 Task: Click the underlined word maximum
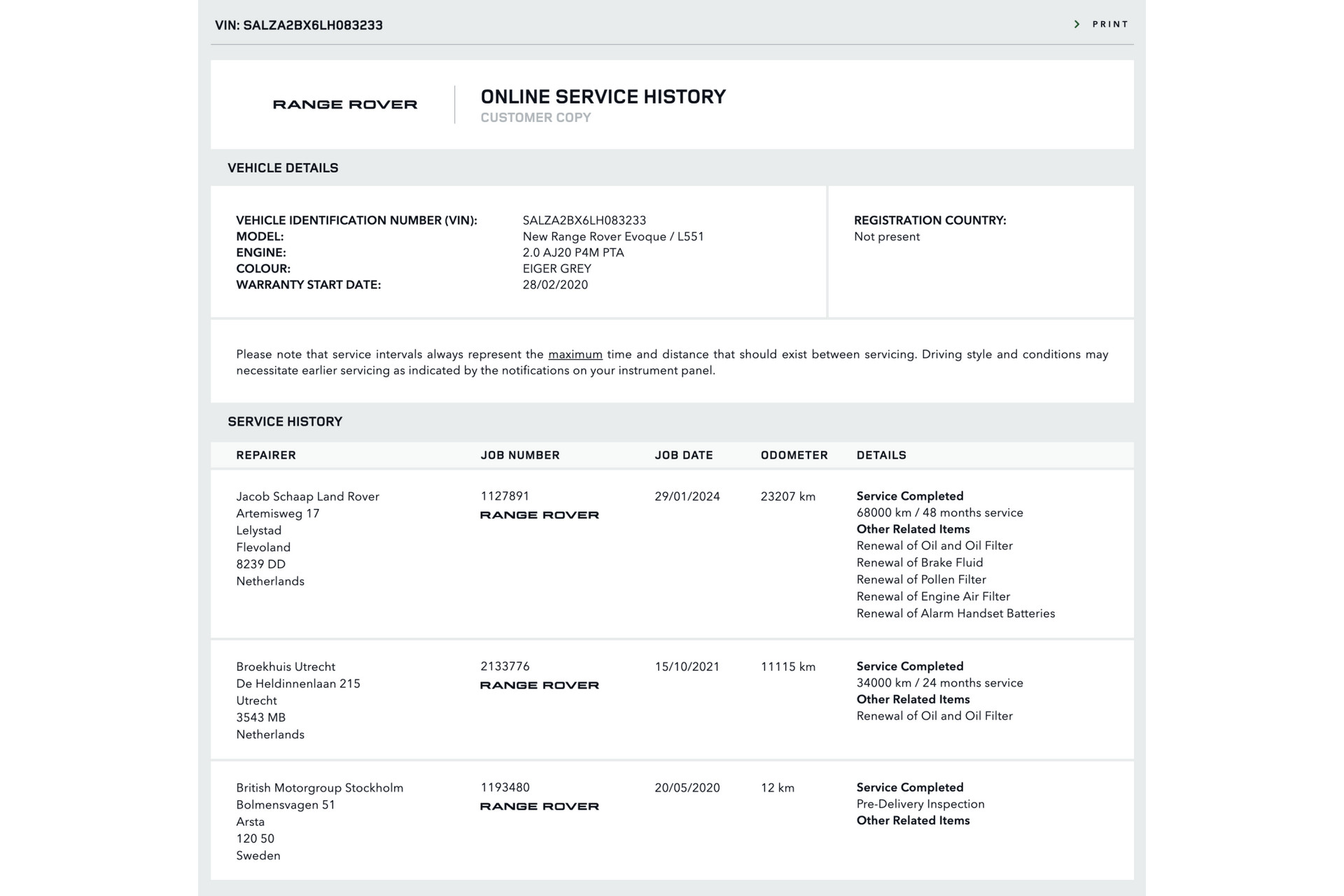pyautogui.click(x=575, y=354)
